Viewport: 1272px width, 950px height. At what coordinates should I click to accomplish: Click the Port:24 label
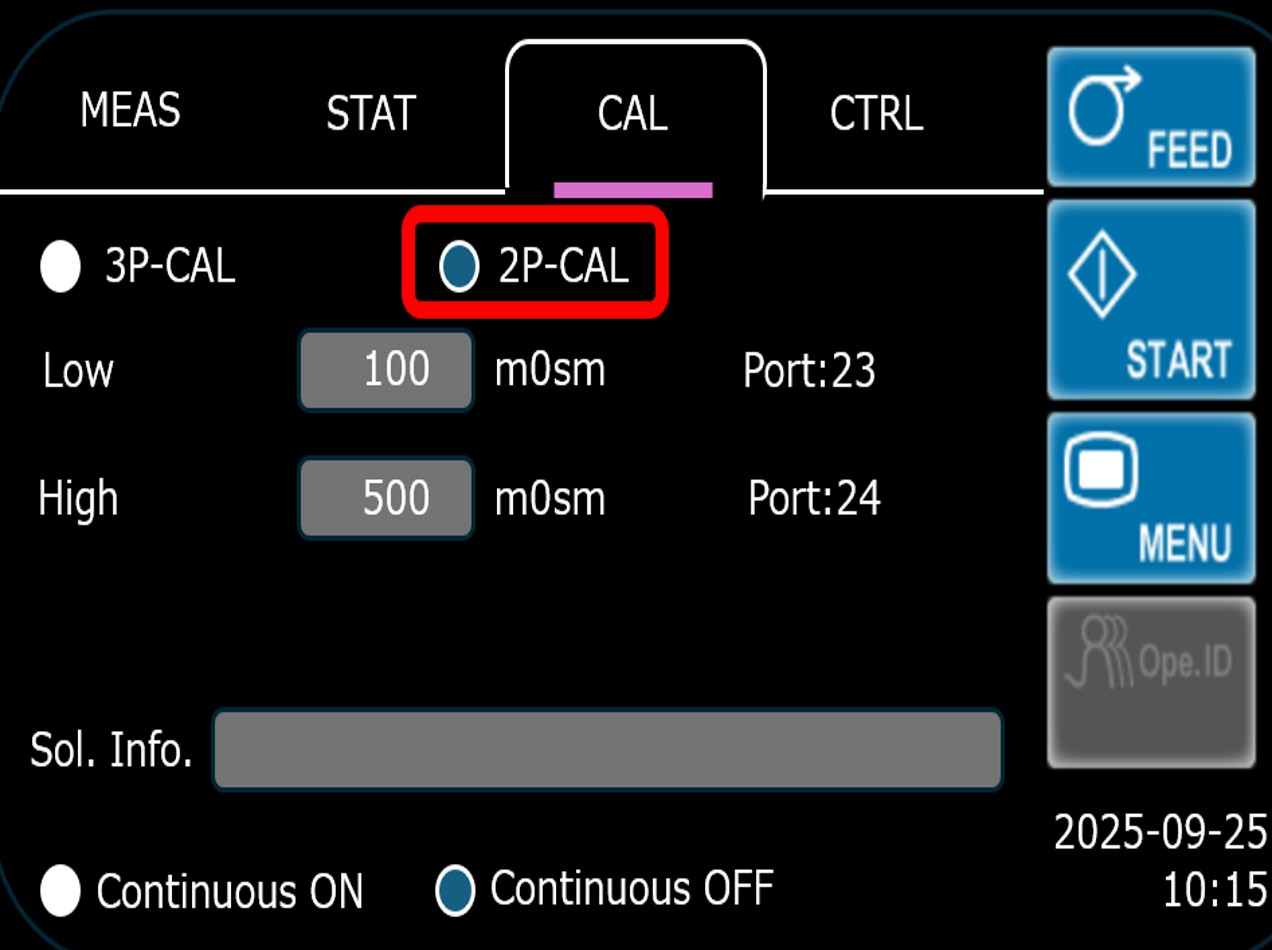814,498
